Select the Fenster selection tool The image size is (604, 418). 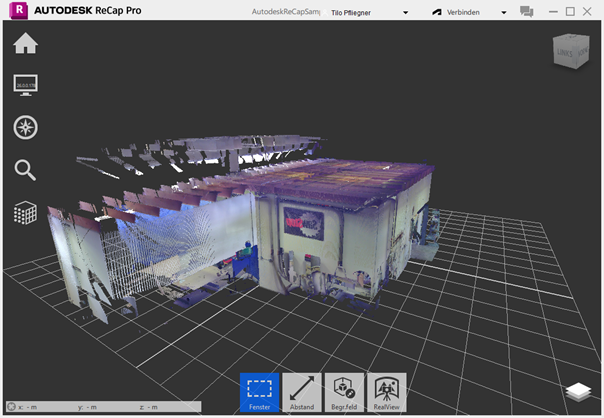(259, 393)
